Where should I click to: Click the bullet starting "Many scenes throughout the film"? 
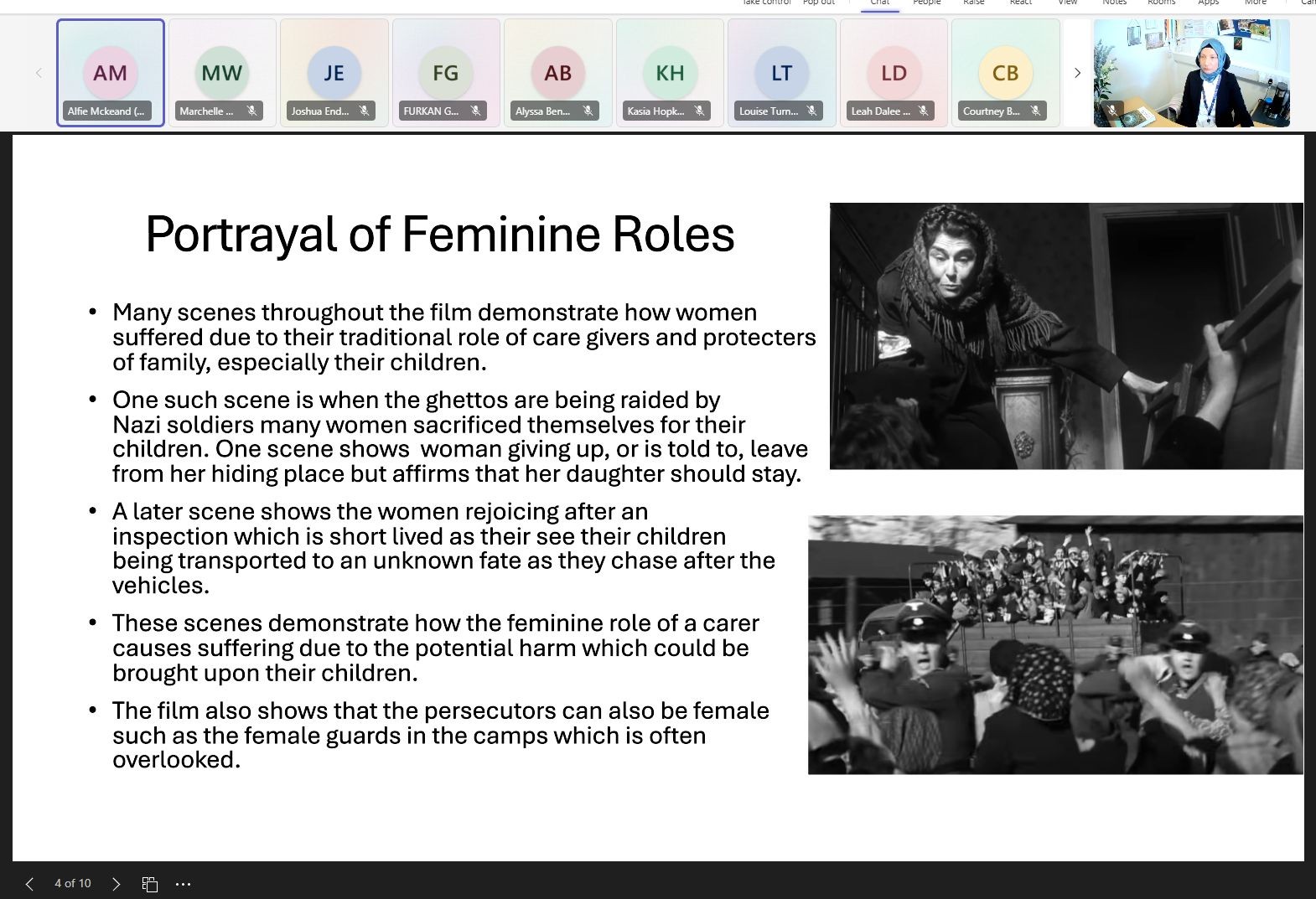[464, 337]
